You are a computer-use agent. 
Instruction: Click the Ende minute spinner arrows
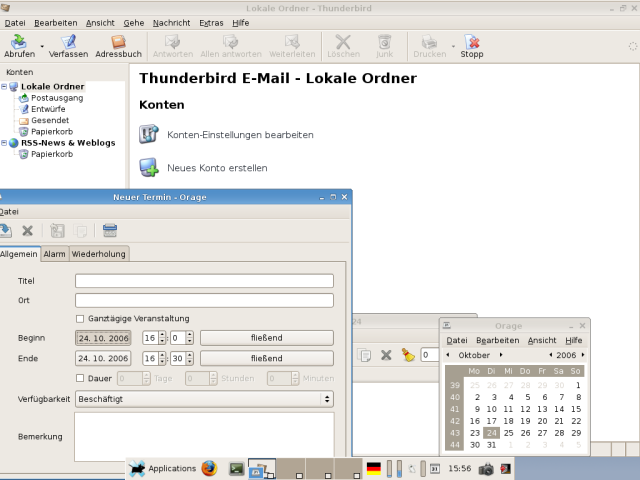pyautogui.click(x=189, y=358)
